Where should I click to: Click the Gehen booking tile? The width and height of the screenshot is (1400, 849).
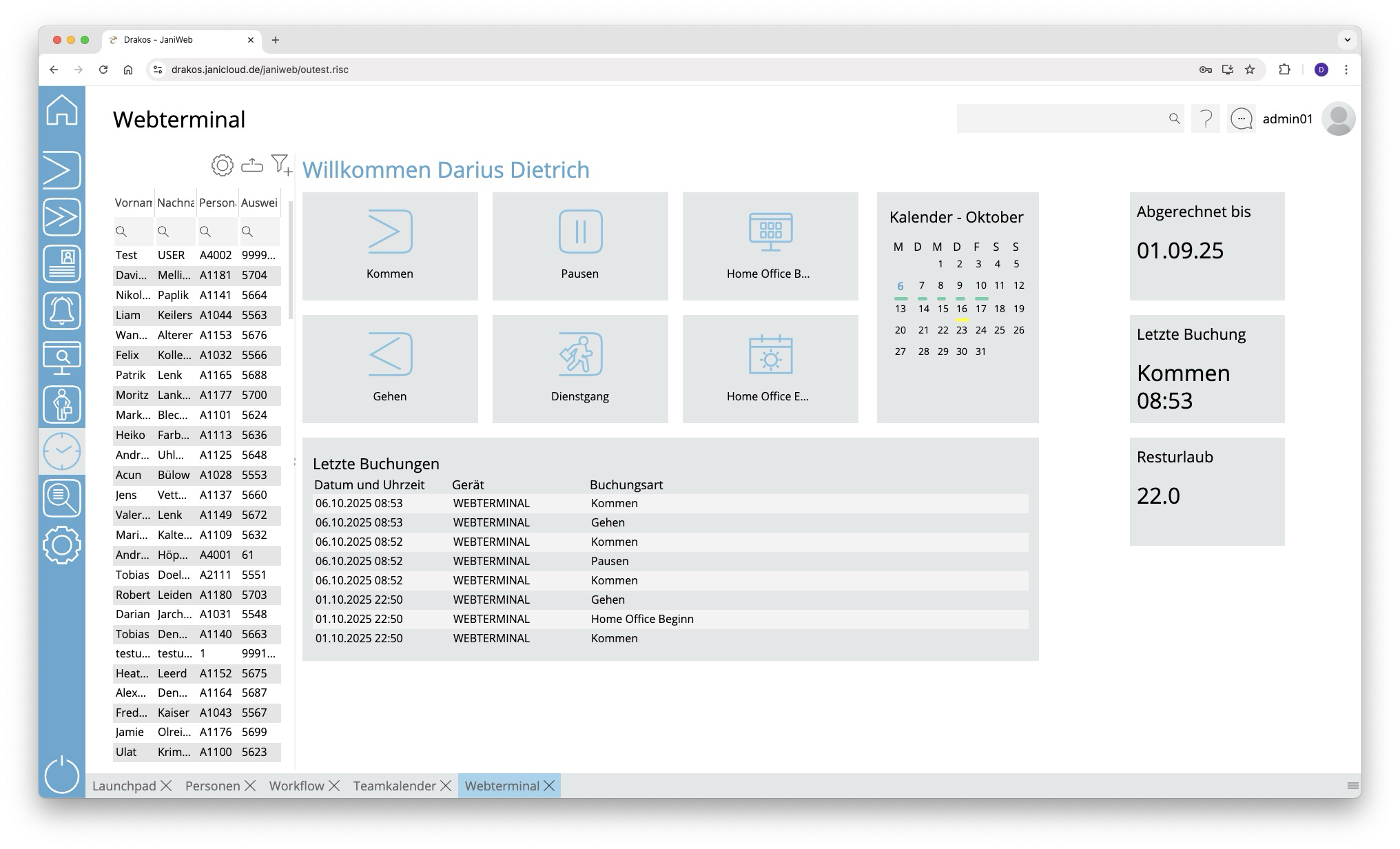click(390, 369)
